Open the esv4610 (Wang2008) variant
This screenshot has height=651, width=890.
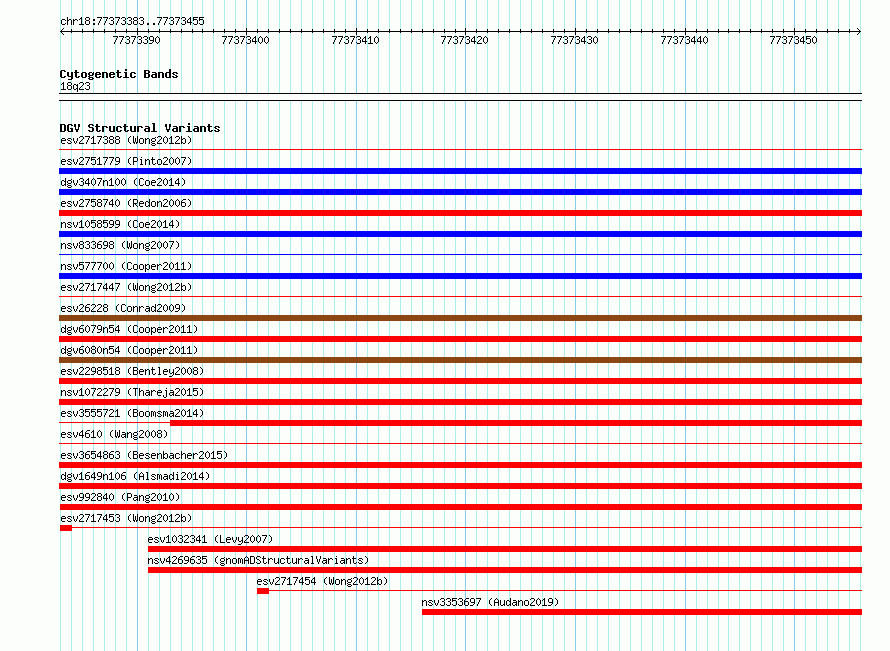tap(114, 434)
